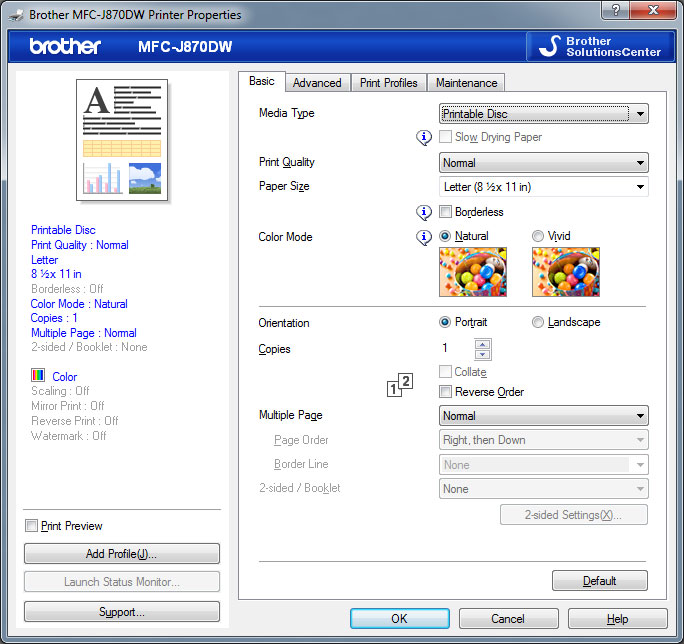This screenshot has height=644, width=684.
Task: Click 'Color Mode : Natural' summary text
Action: coord(79,304)
